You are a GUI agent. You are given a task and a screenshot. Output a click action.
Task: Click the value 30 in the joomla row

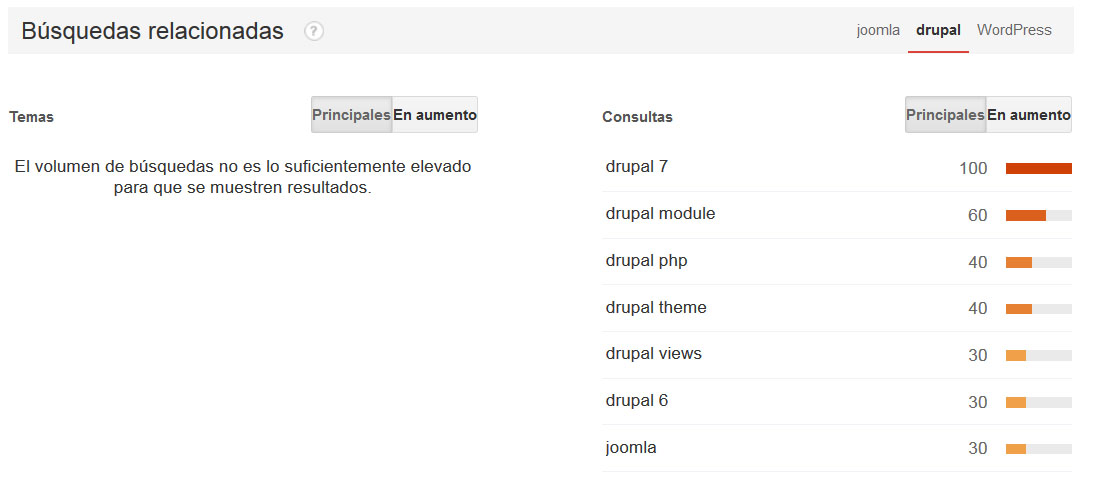coord(978,449)
